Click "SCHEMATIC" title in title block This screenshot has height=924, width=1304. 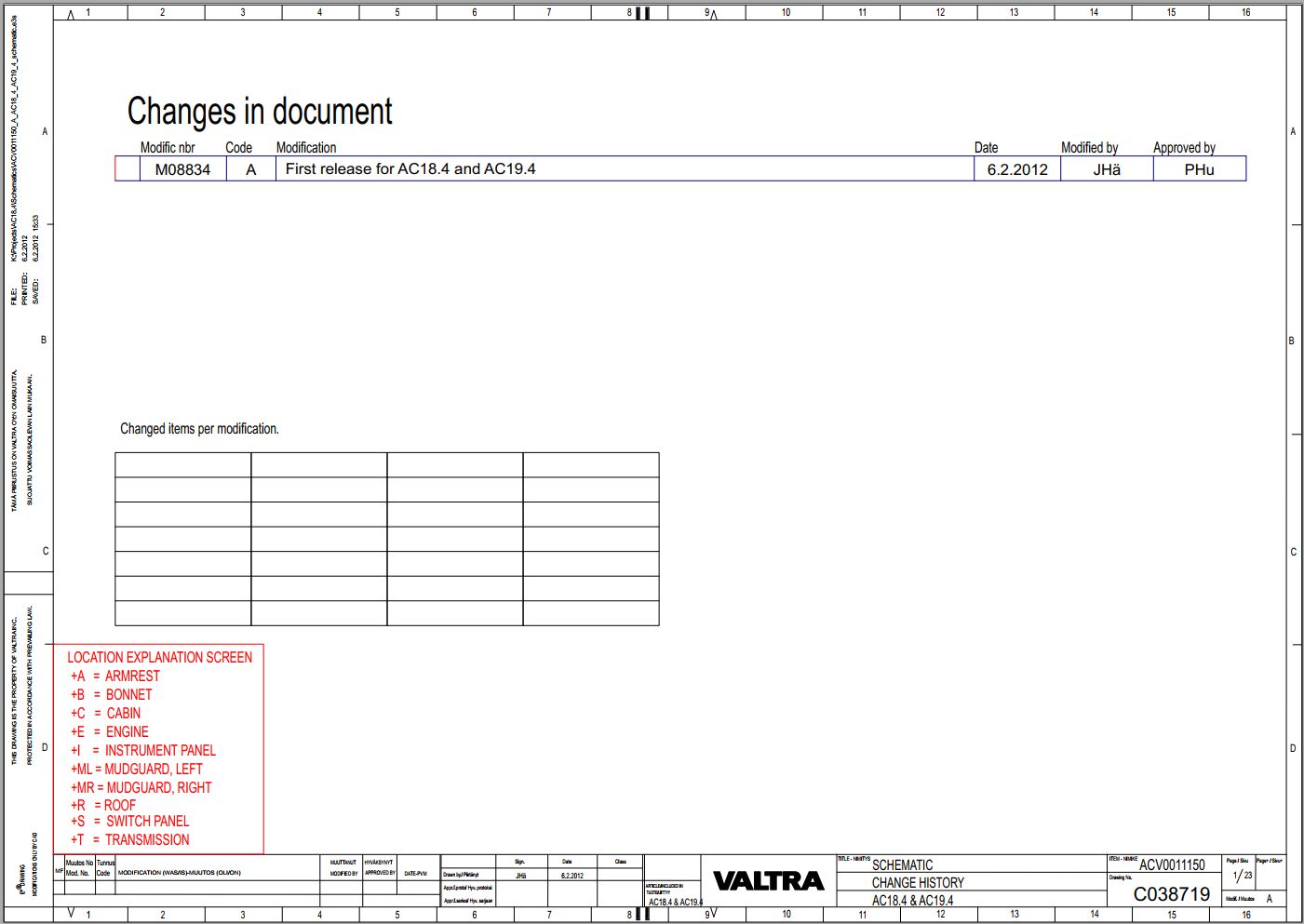pyautogui.click(x=902, y=864)
